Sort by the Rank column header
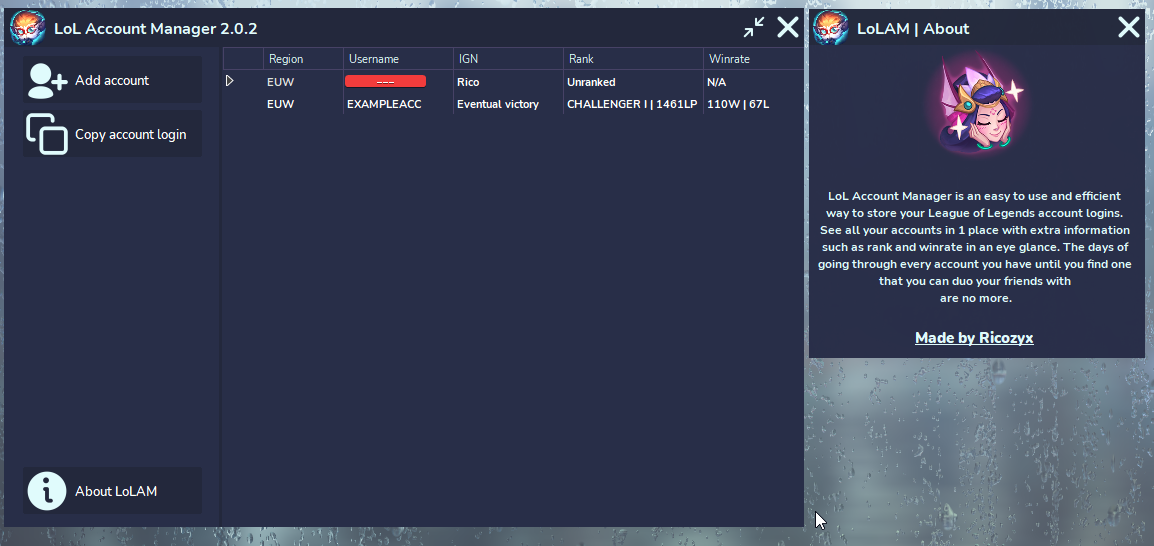 [633, 59]
